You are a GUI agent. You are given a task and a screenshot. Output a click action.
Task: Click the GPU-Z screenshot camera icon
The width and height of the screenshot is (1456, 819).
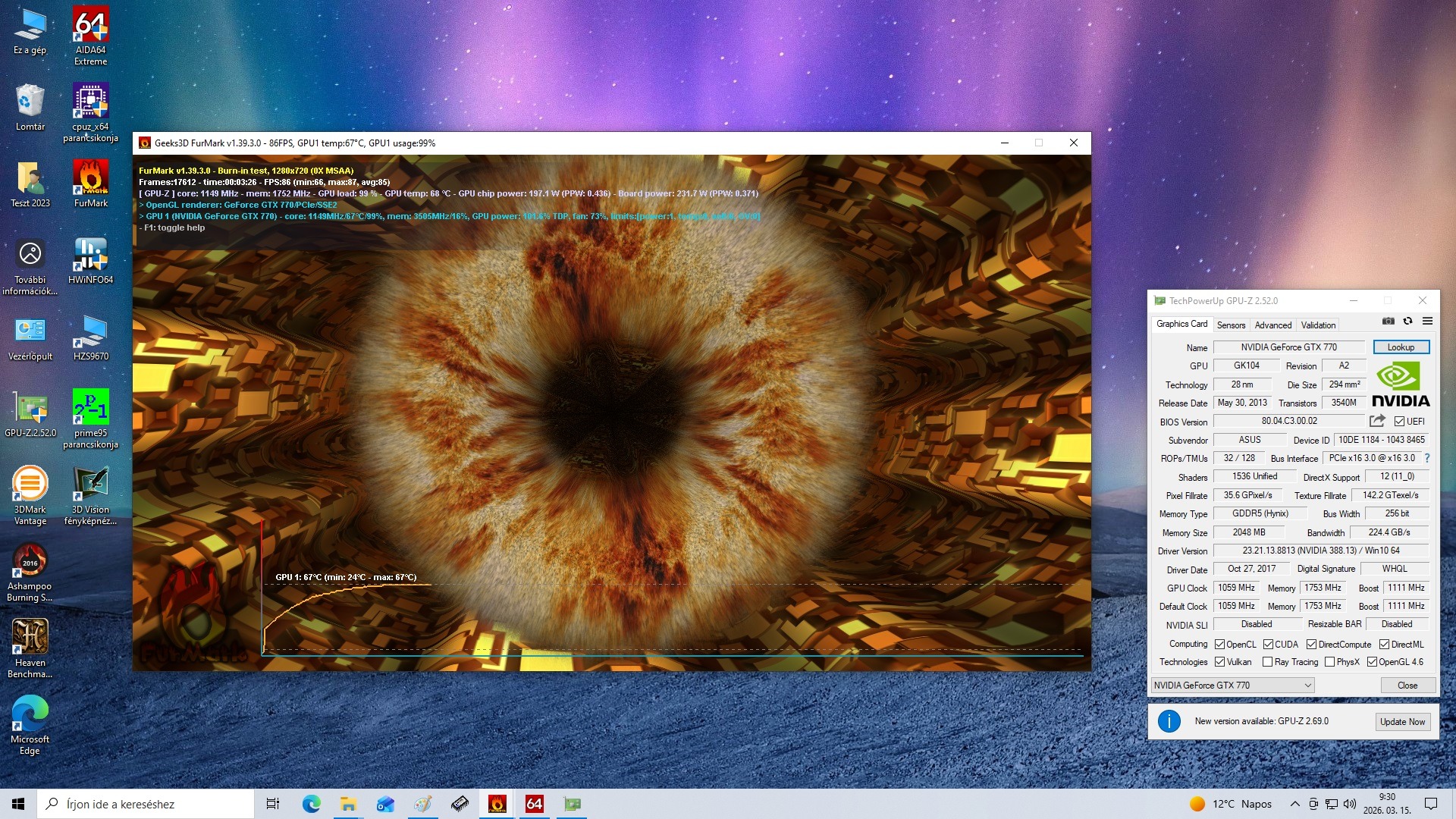click(x=1388, y=322)
